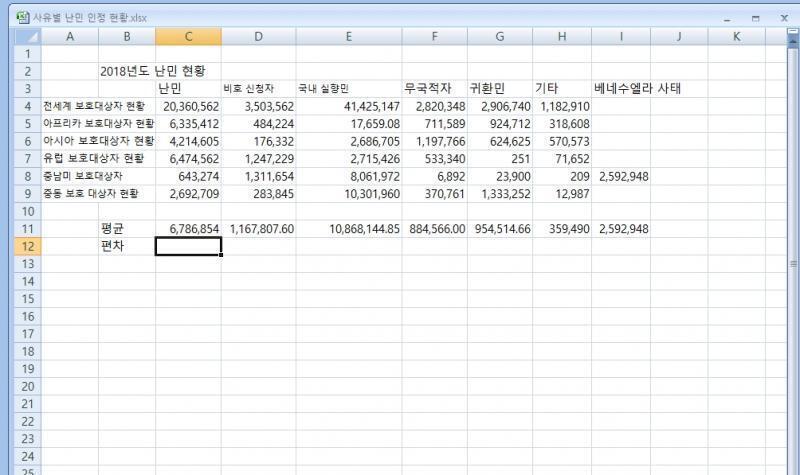Click the 기타 header cell
This screenshot has width=800, height=475.
[562, 89]
